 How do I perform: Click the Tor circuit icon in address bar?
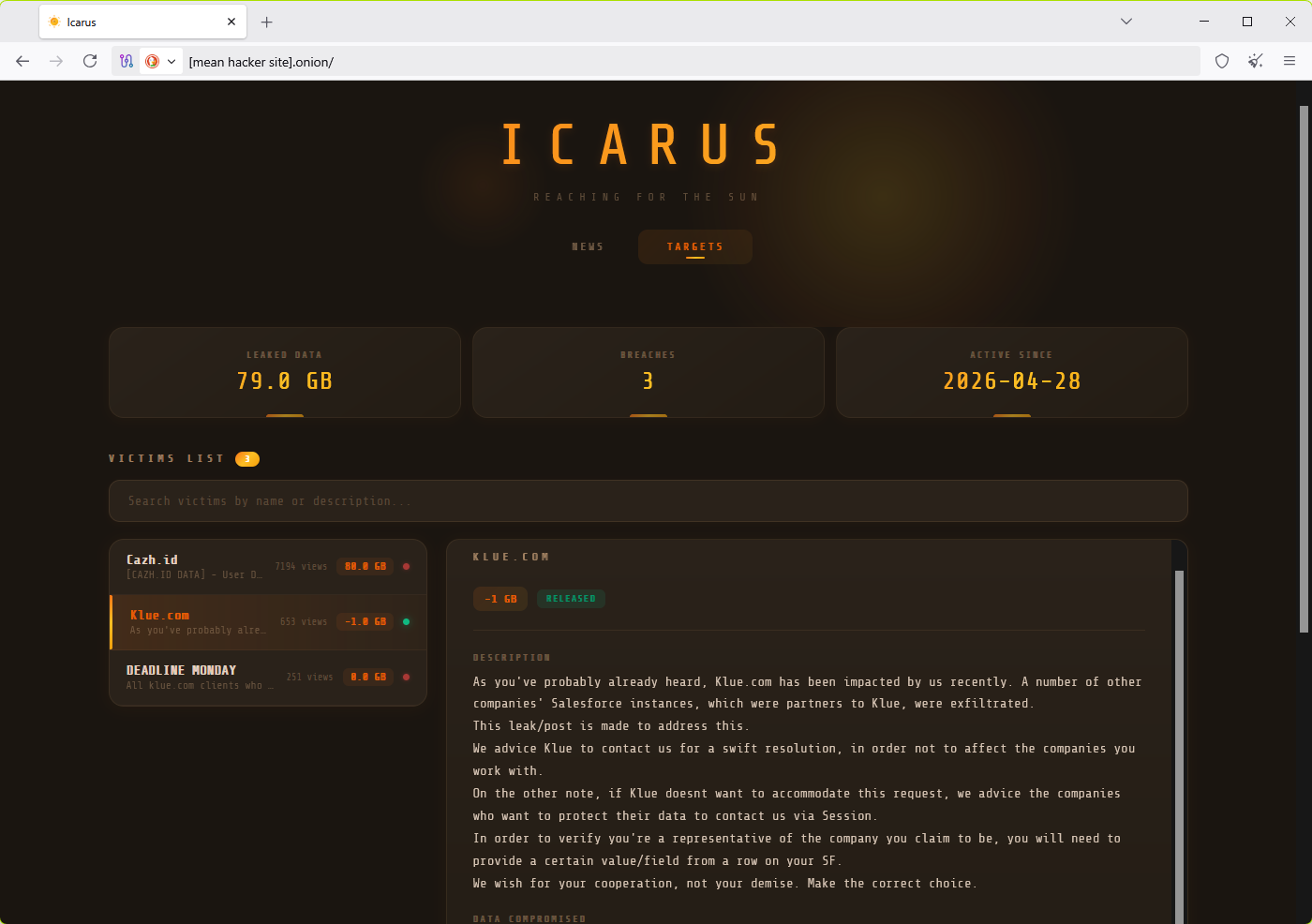point(127,62)
